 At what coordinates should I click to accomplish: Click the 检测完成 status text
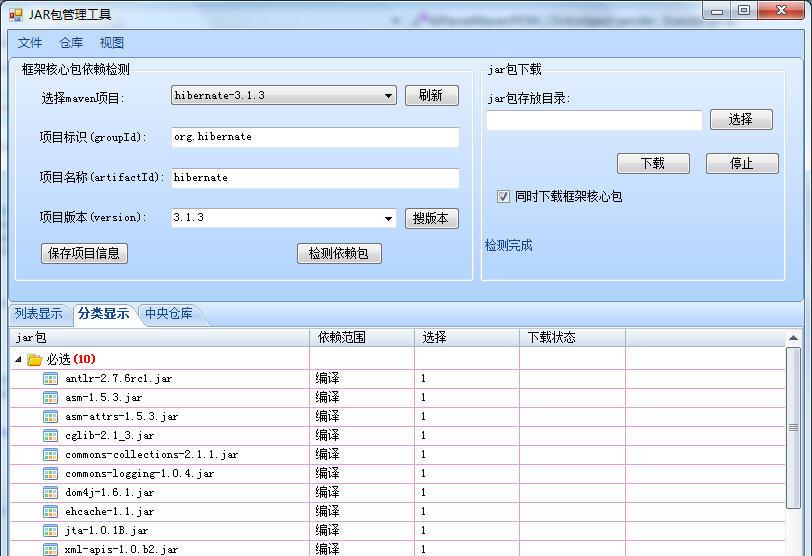pyautogui.click(x=509, y=245)
